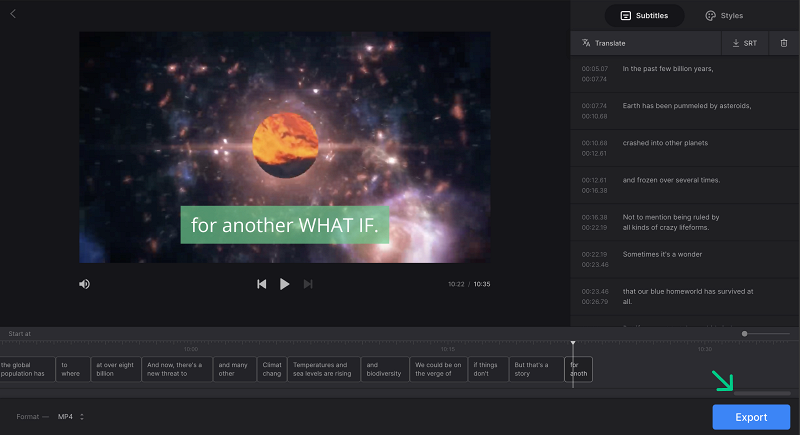Click the 00:05.07 start timestamp
Screen dimensions: 800x435
coord(594,69)
